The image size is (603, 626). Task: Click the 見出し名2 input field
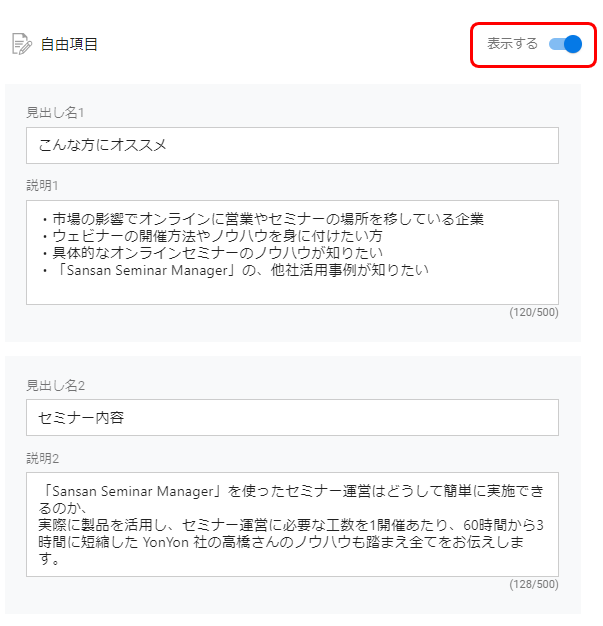[292, 417]
